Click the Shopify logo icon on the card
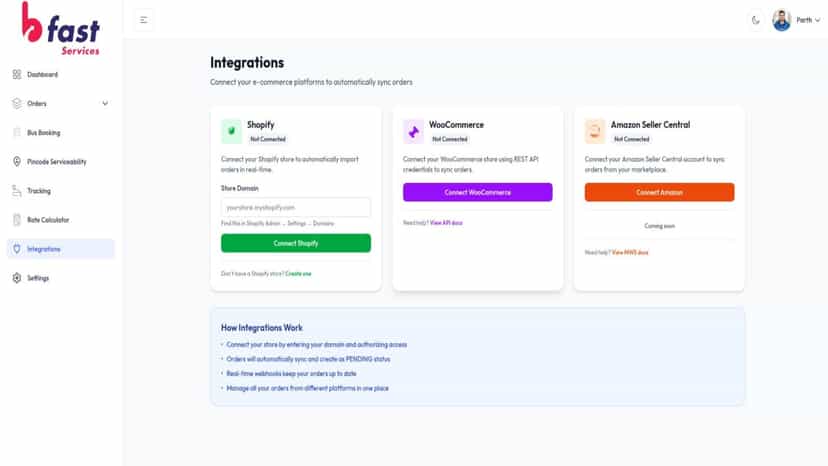828x466 pixels. coord(231,131)
